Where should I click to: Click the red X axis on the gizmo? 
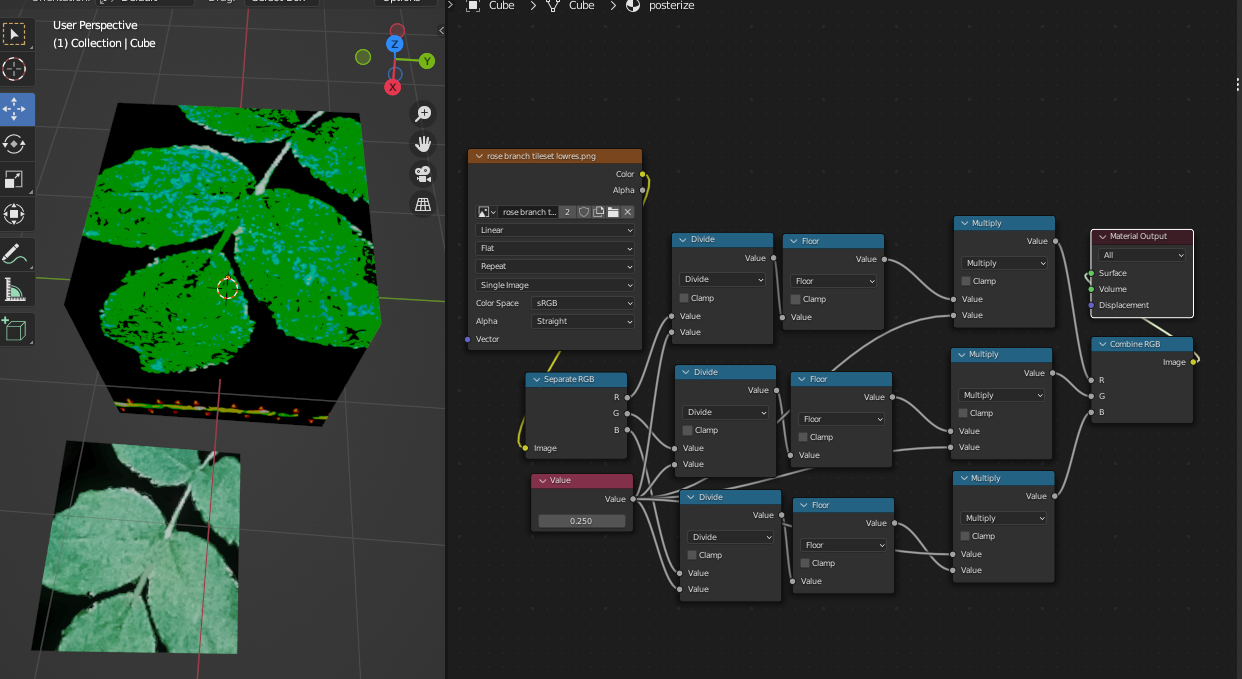click(393, 87)
